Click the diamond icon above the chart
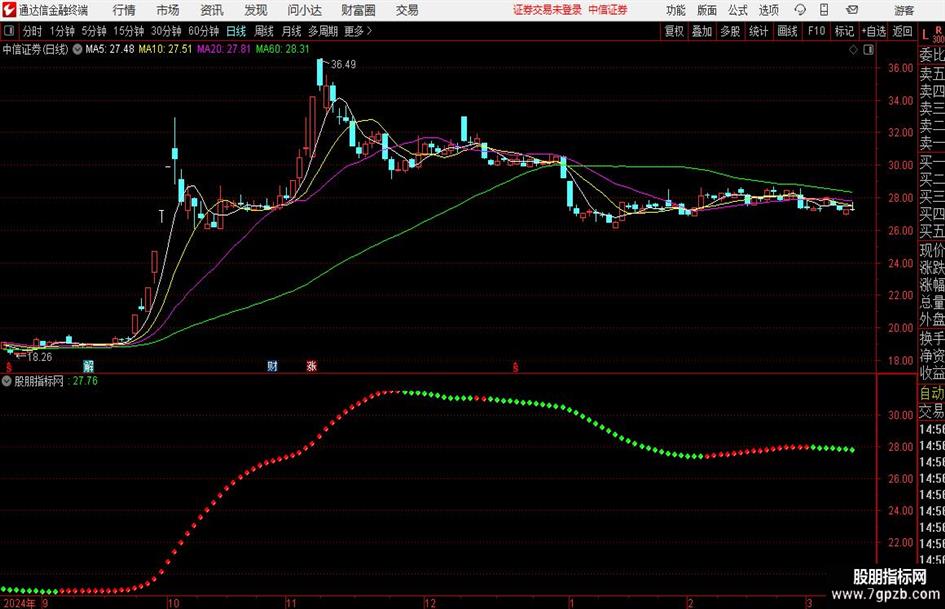Viewport: 945px width, 609px height. click(853, 50)
